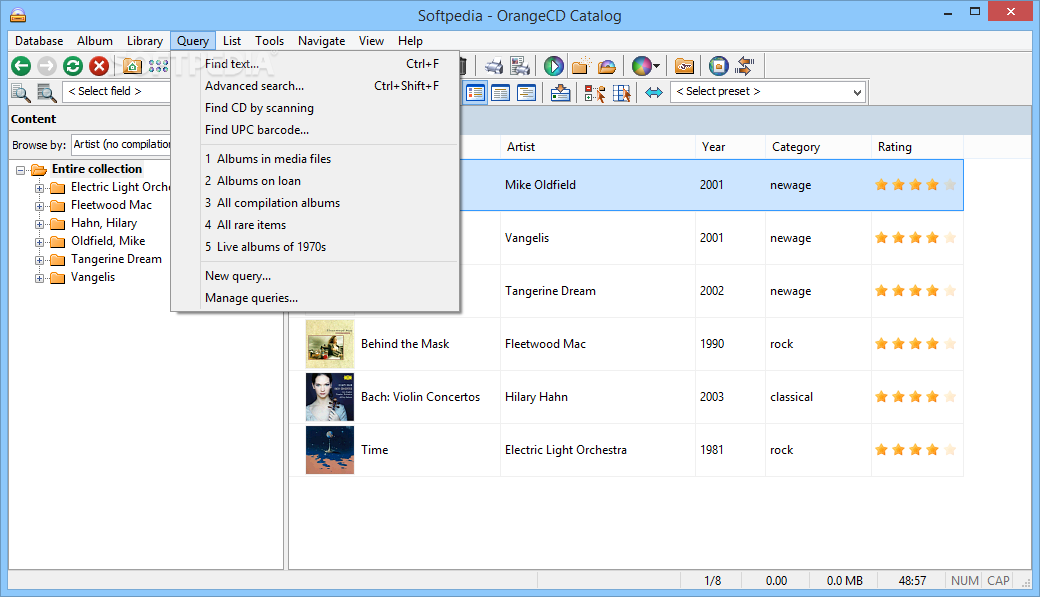Set star rating on Hilary Hahn row
The image size is (1040, 597).
(915, 397)
